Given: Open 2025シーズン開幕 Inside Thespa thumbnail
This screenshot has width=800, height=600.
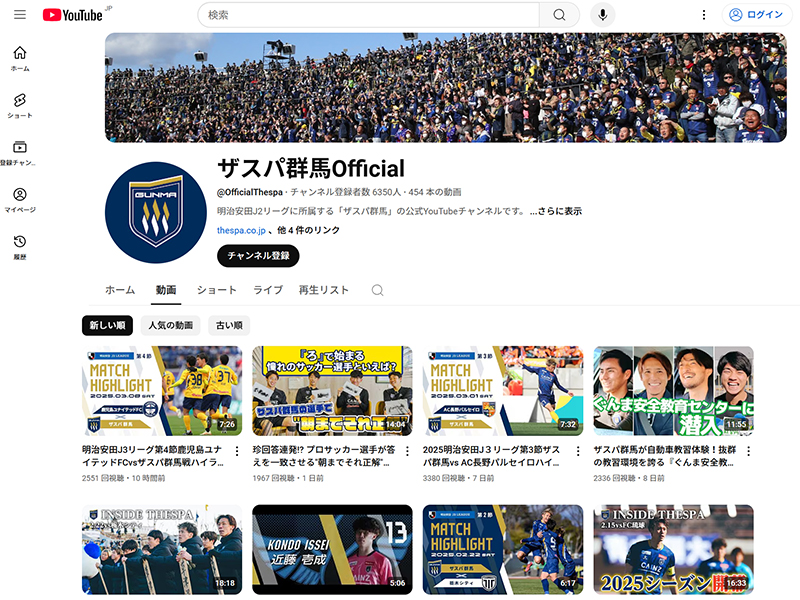Looking at the screenshot, I should coord(673,549).
